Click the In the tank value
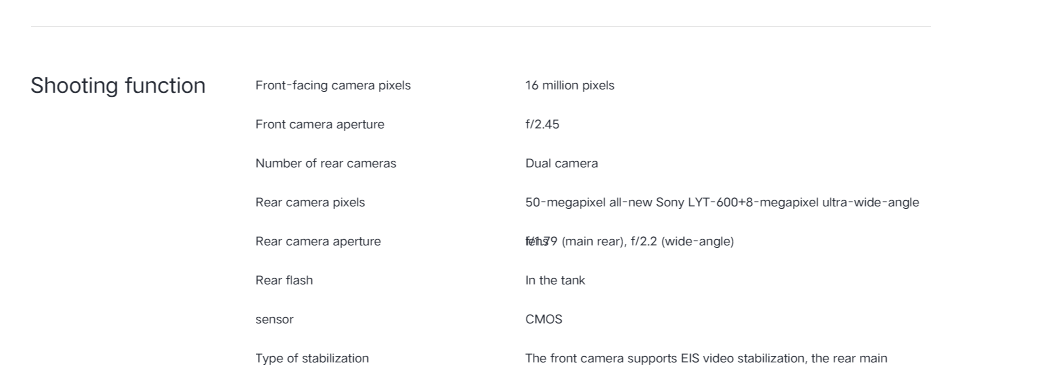1061x379 pixels. pyautogui.click(x=555, y=280)
